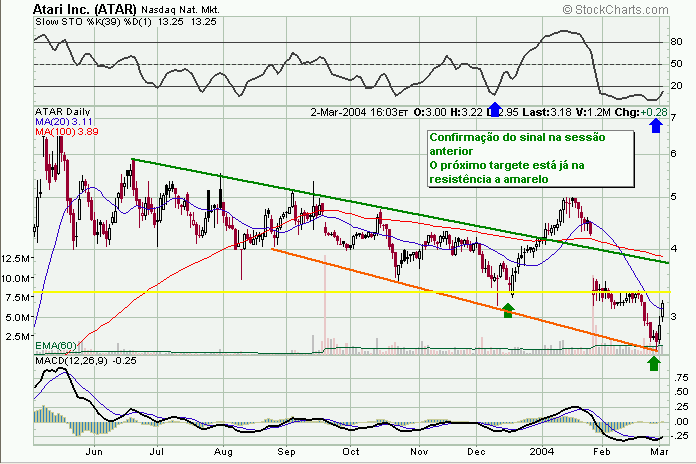
Task: Click the Chg:+0.28 change value
Action: (x=641, y=112)
